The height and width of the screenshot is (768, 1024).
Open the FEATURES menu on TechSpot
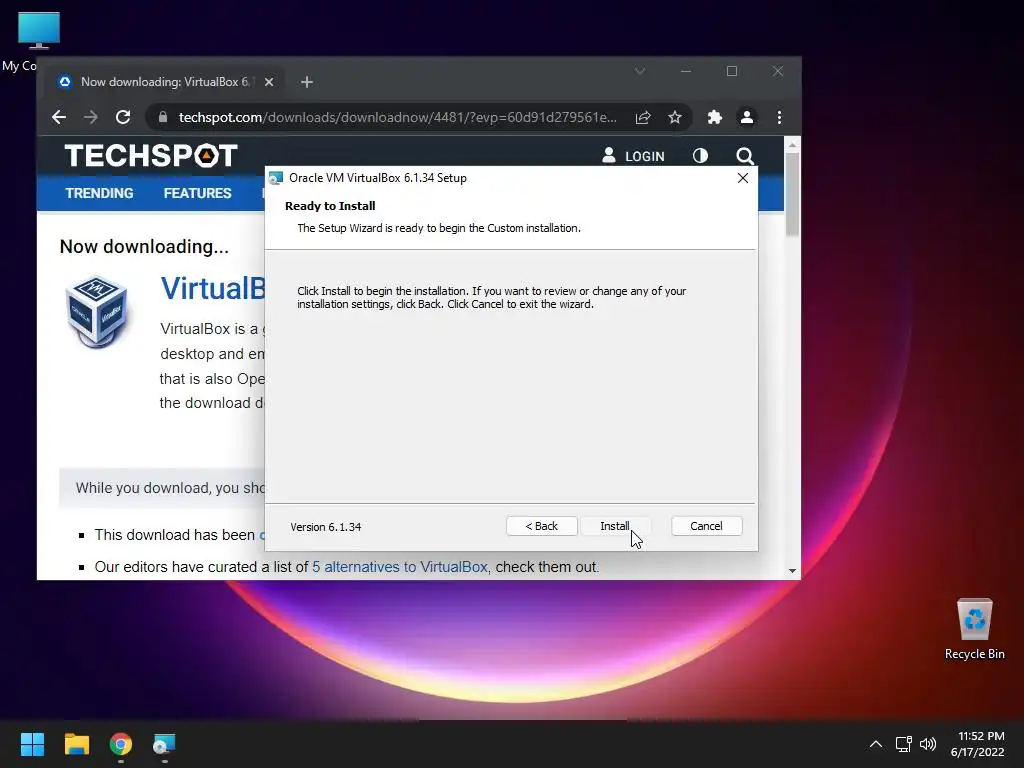coord(197,193)
